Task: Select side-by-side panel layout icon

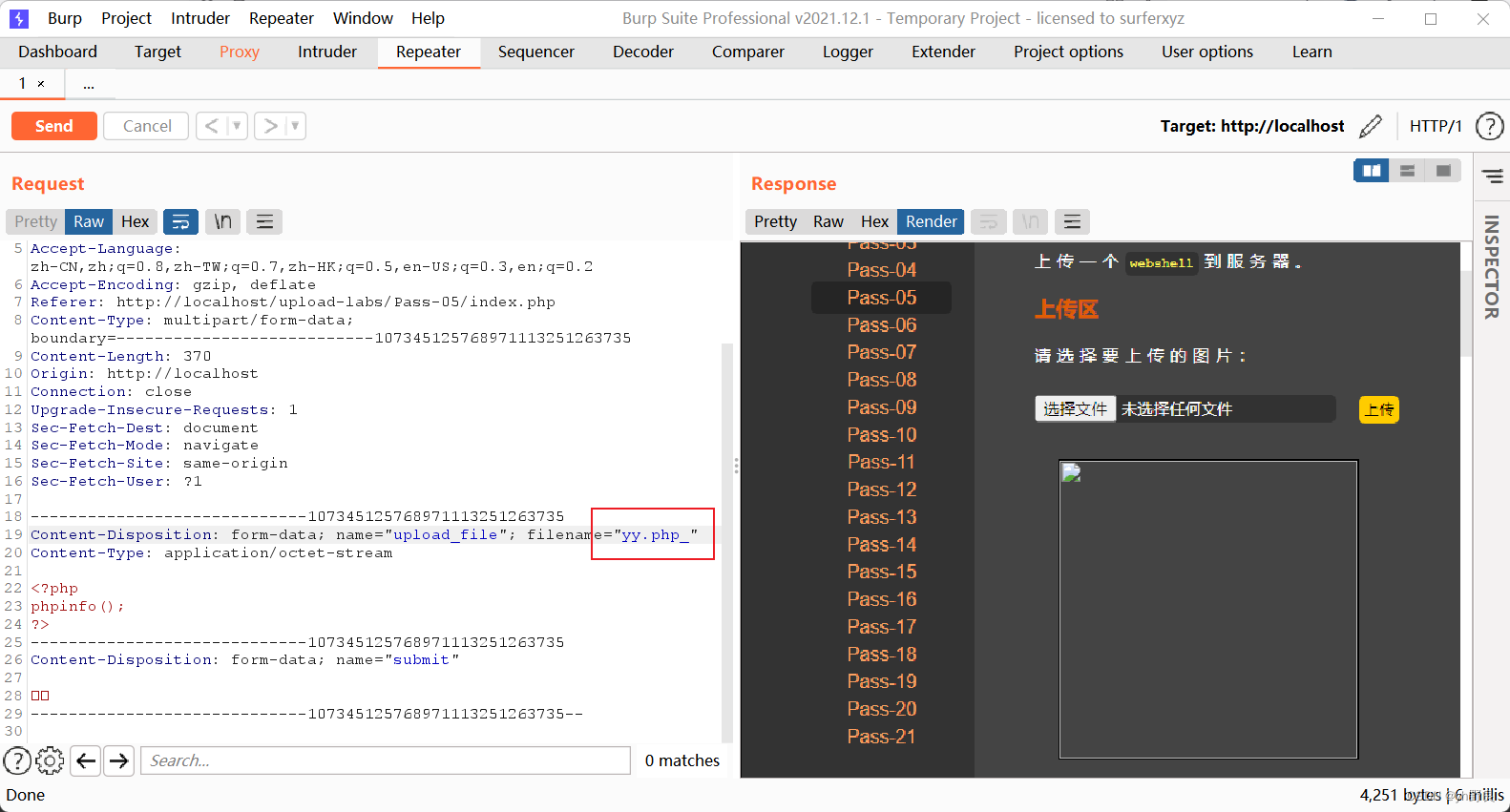Action: tap(1372, 171)
